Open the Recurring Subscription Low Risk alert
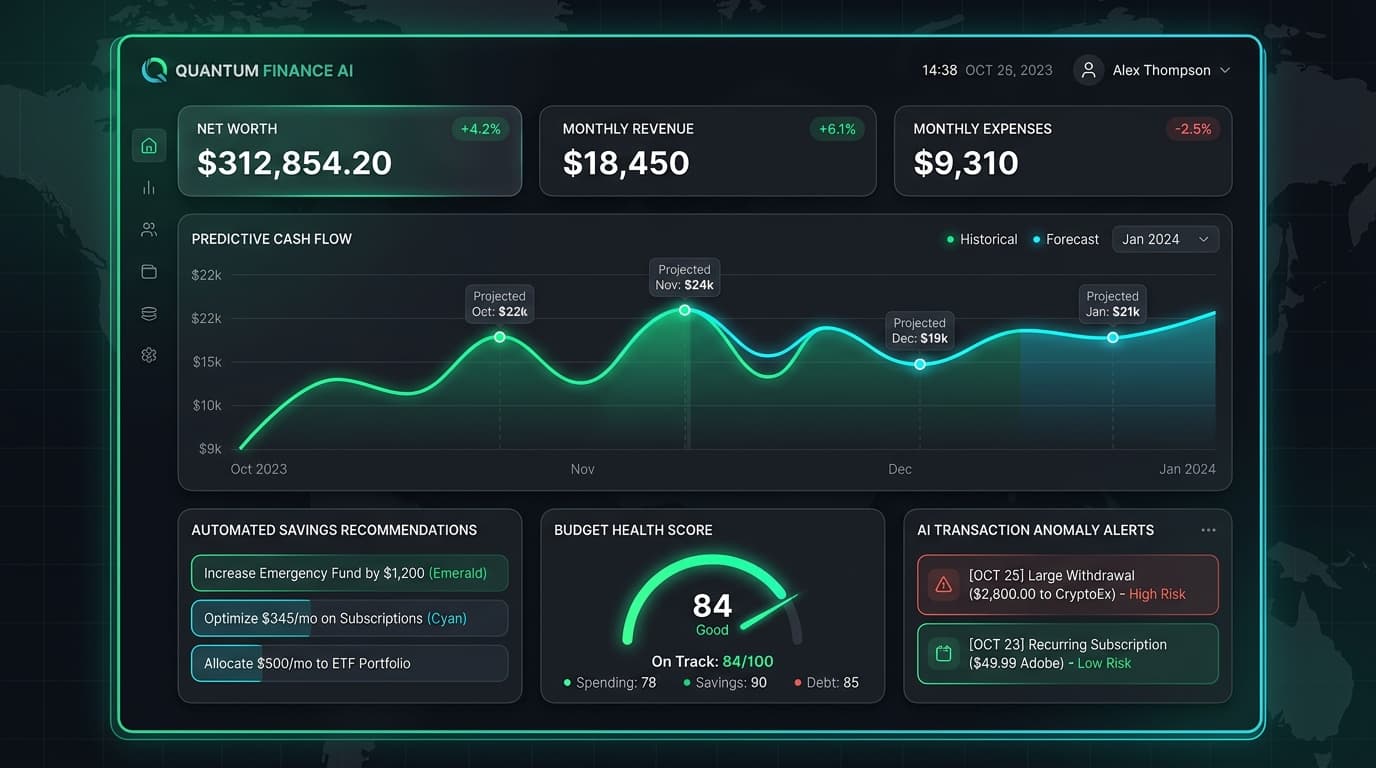This screenshot has height=768, width=1376. tap(1068, 654)
